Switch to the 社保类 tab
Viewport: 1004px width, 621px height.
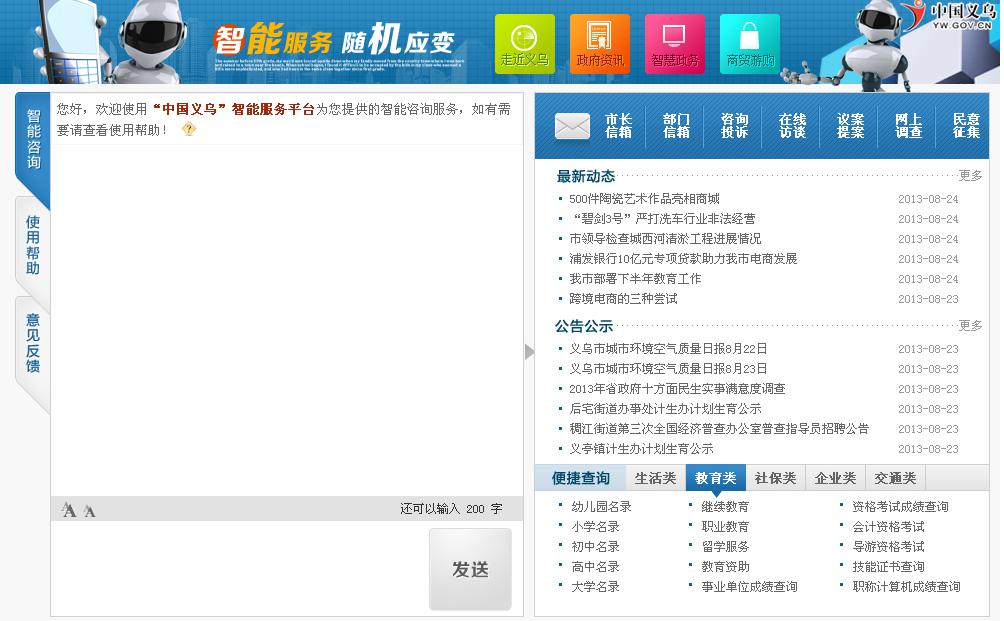(775, 478)
